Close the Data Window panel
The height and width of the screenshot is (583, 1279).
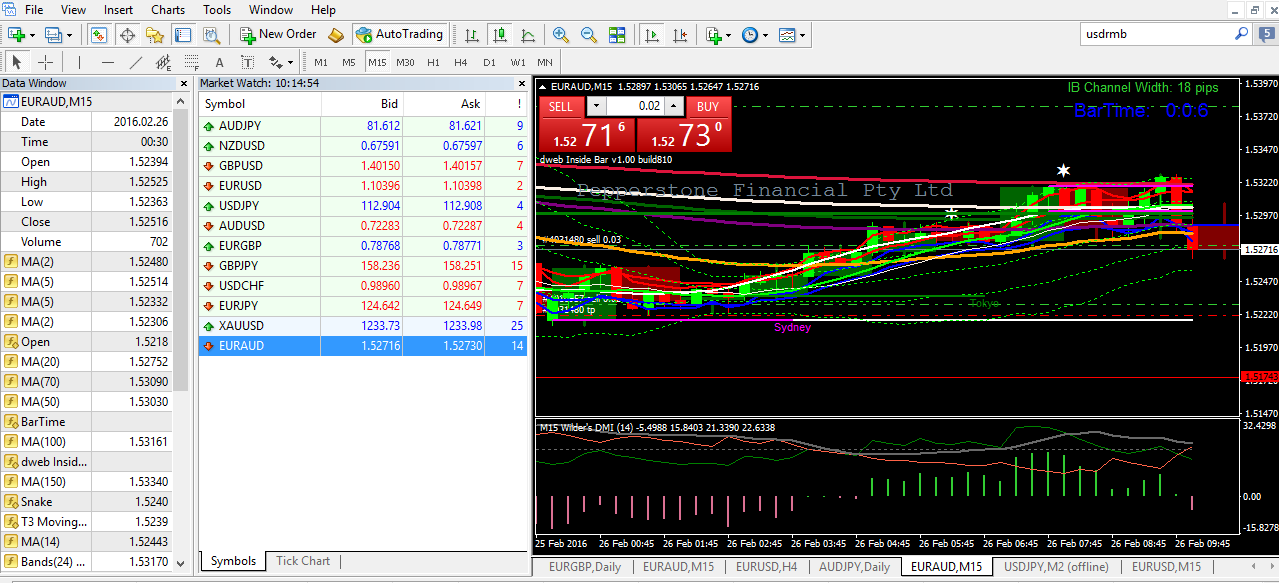coord(183,84)
